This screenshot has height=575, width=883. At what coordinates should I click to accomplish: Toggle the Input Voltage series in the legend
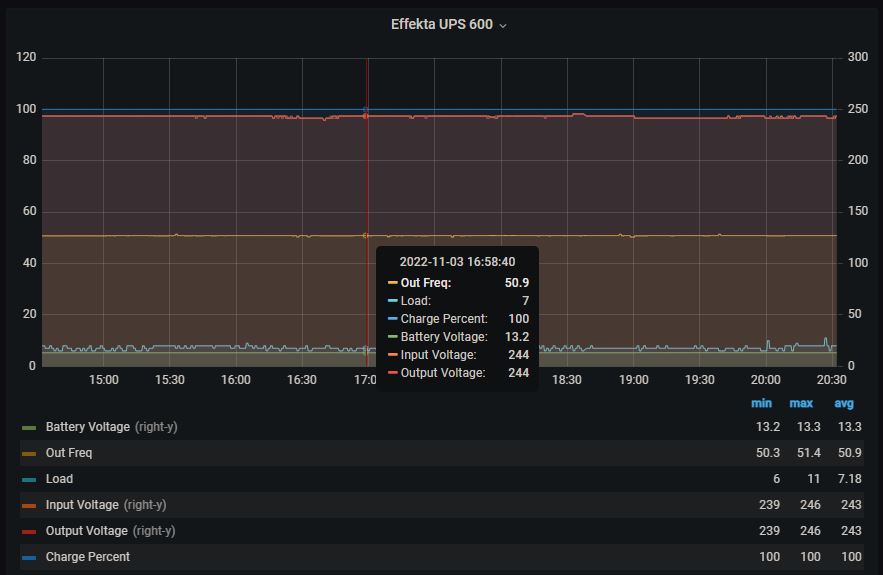coord(82,505)
